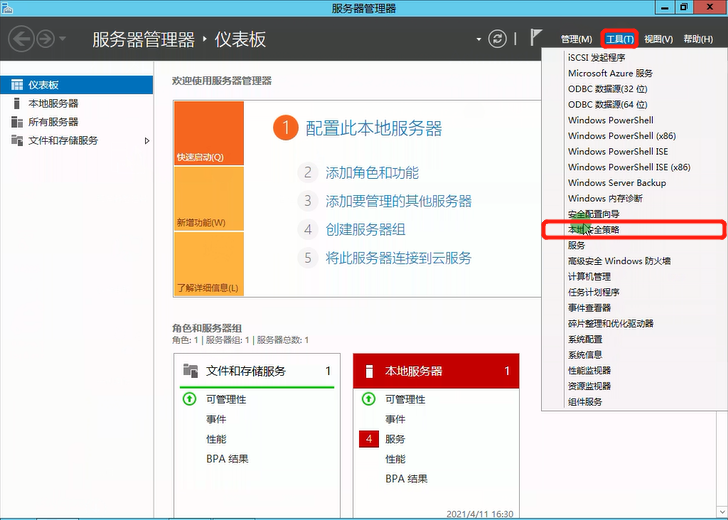728x520 pixels.
Task: Open the 文件和存储服务 tile header
Action: click(257, 371)
